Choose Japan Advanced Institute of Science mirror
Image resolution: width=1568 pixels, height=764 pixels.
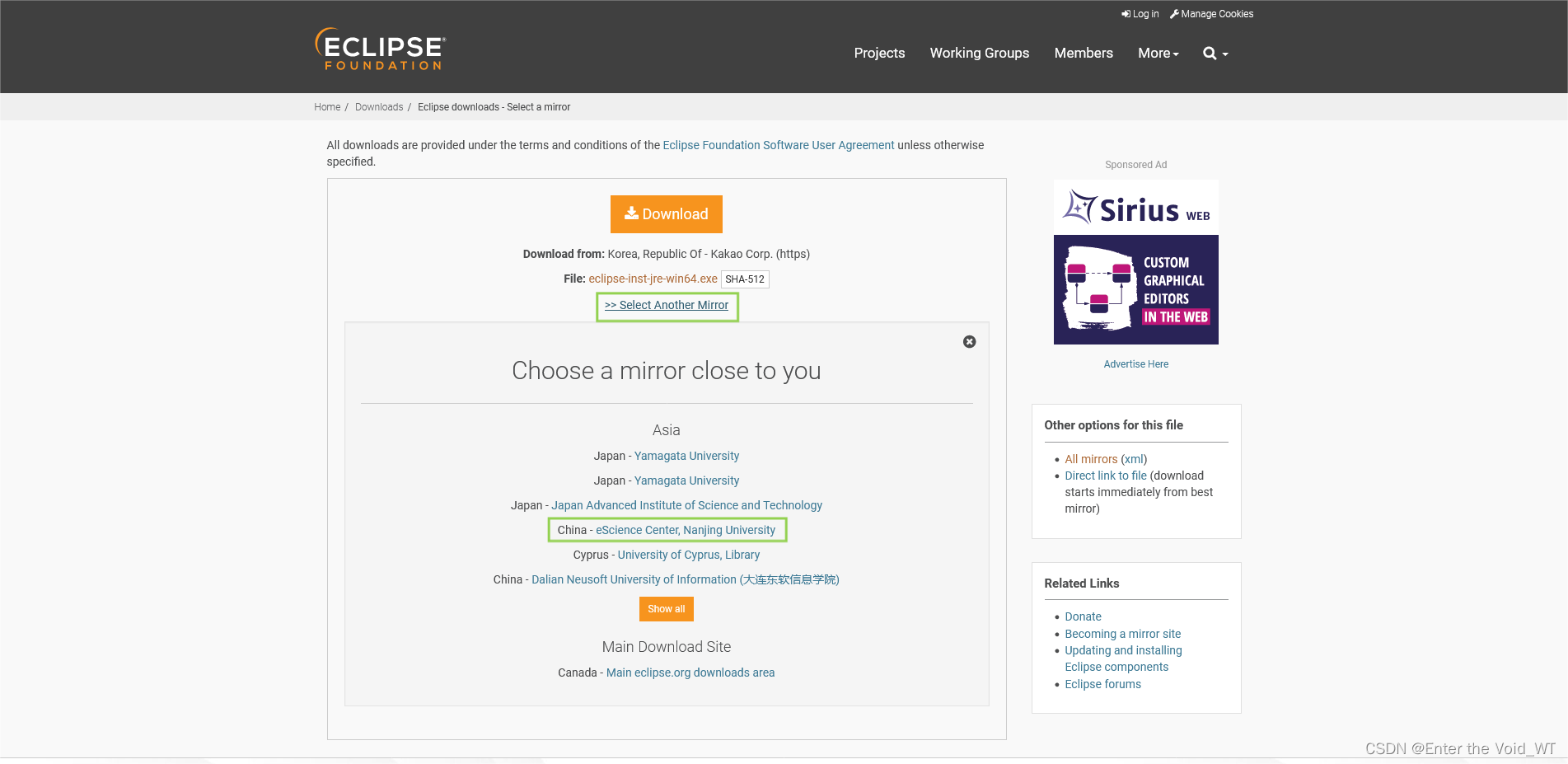pyautogui.click(x=686, y=505)
